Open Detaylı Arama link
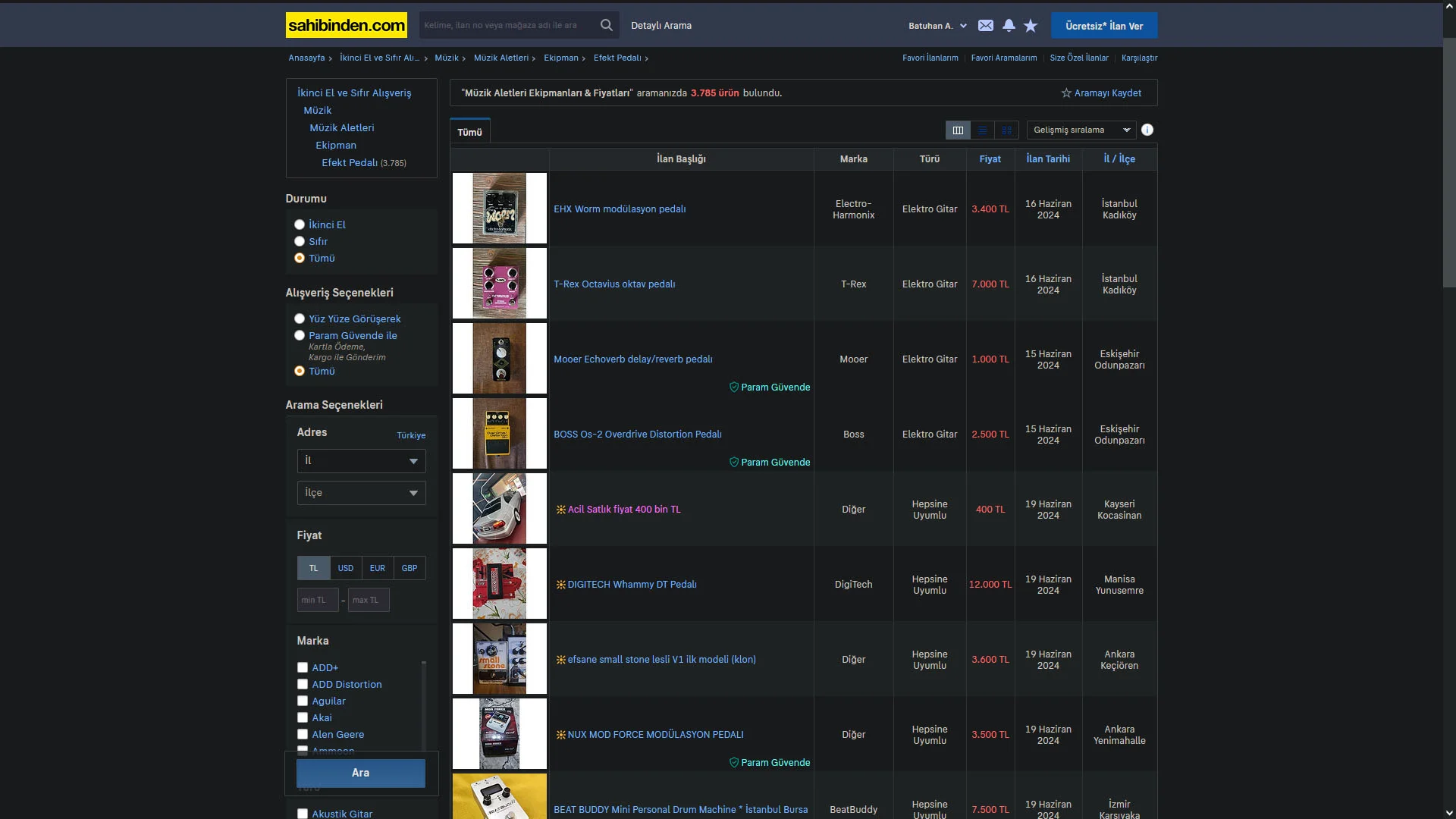Viewport: 1456px width, 819px height. pos(661,25)
